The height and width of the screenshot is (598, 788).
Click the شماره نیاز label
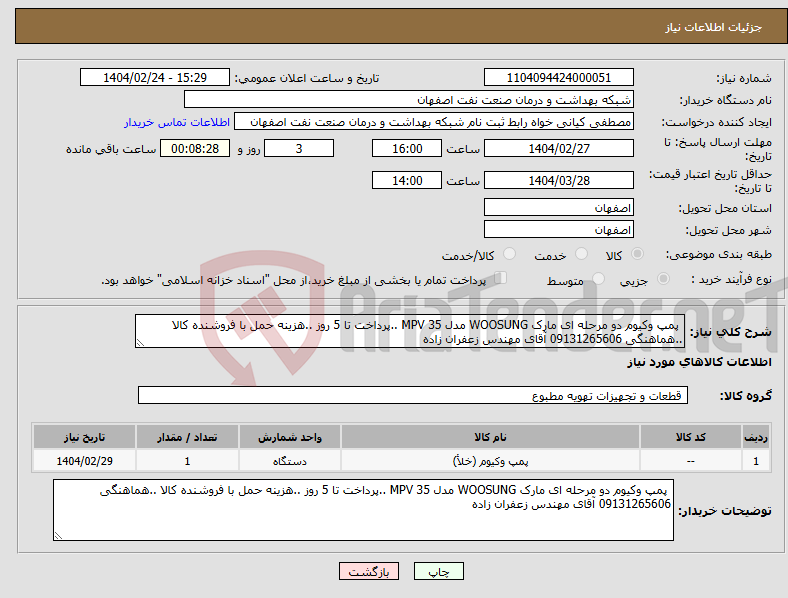point(744,78)
